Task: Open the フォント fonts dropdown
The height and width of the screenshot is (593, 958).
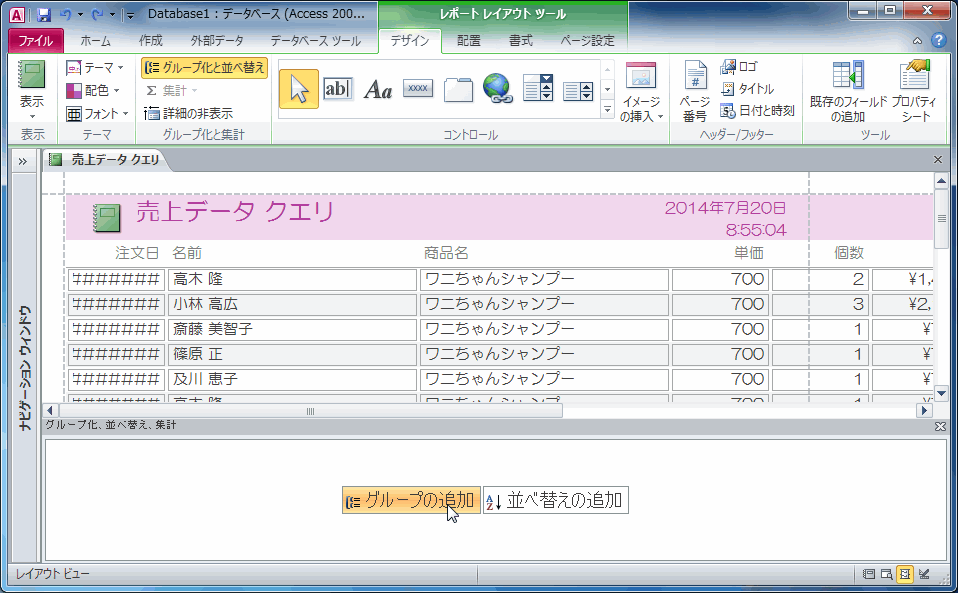Action: [98, 114]
